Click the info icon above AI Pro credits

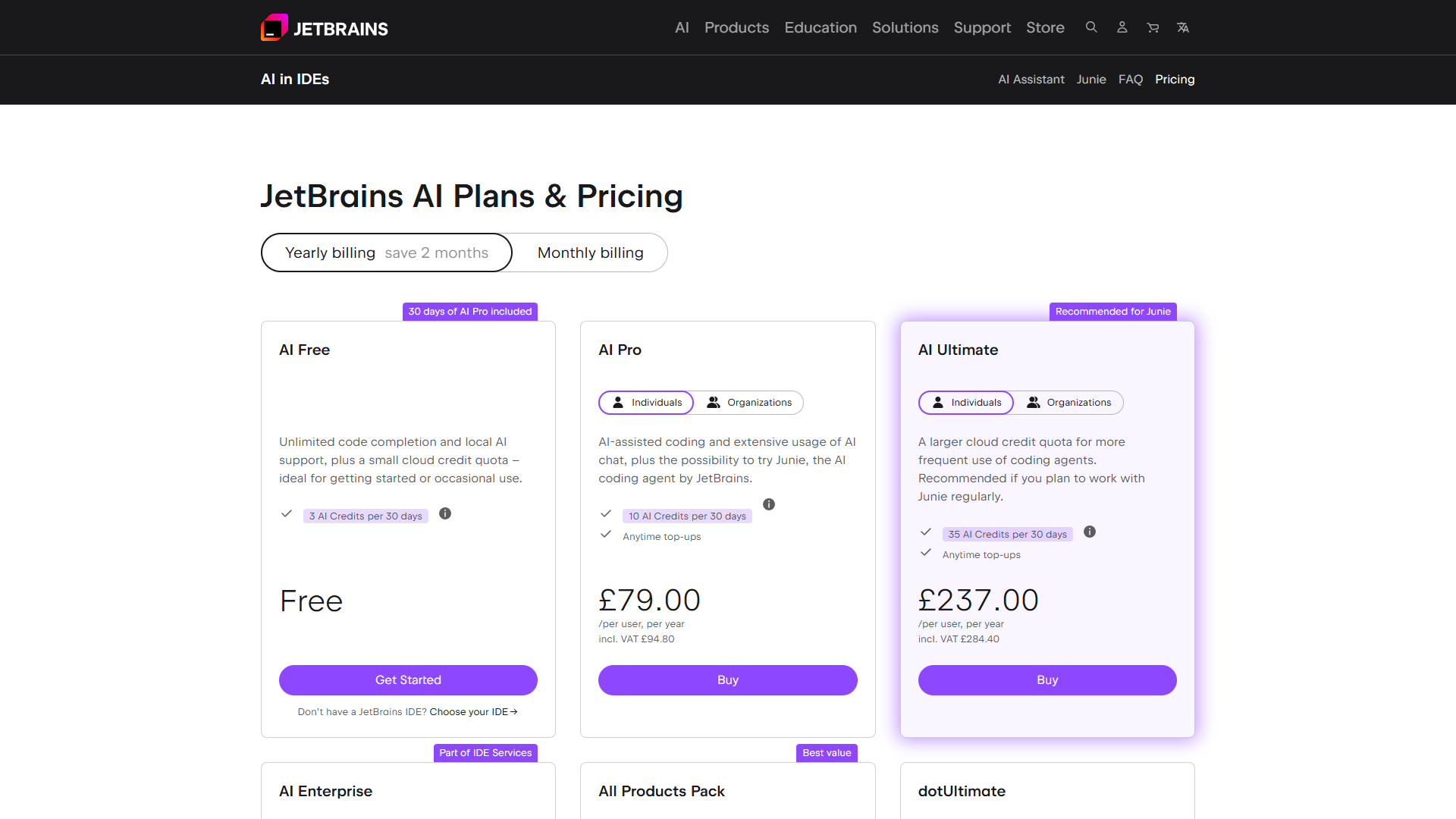pyautogui.click(x=769, y=504)
